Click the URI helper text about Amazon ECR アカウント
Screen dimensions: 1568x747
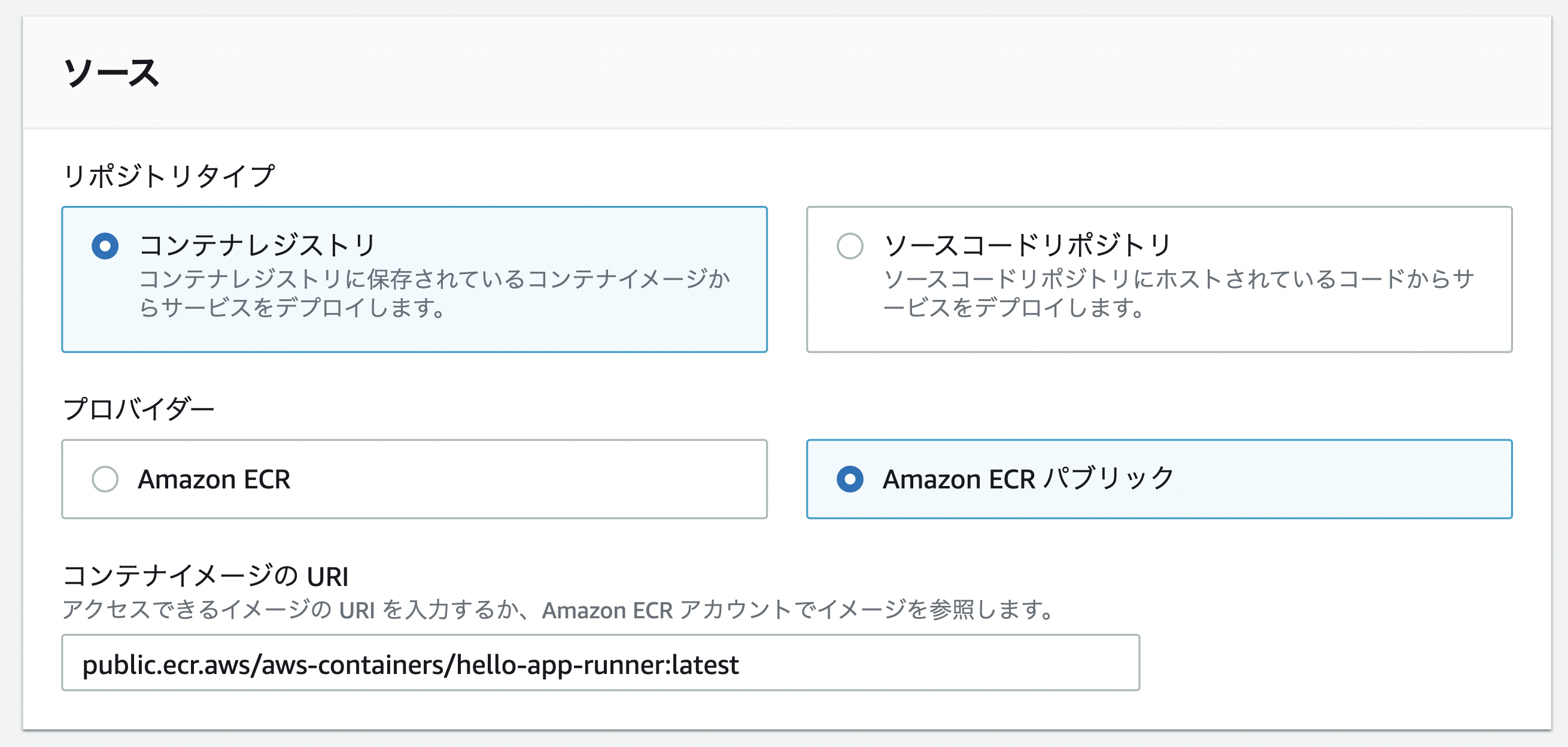point(558,609)
